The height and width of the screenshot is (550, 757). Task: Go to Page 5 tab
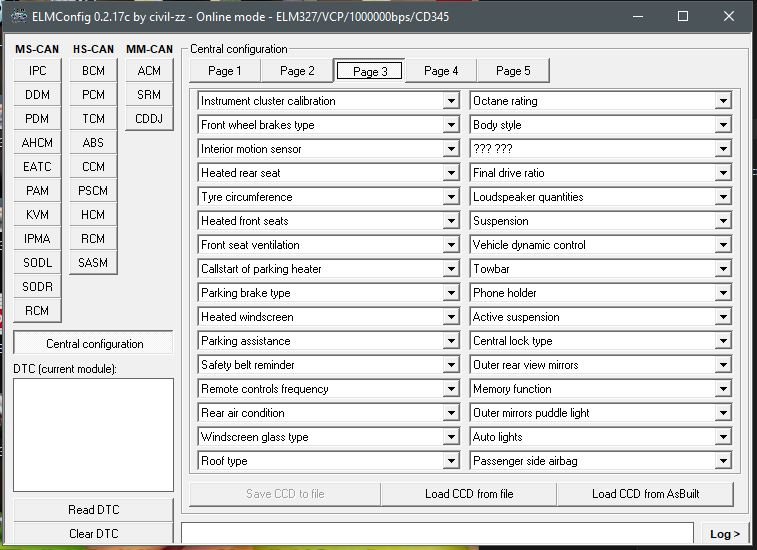[x=513, y=71]
